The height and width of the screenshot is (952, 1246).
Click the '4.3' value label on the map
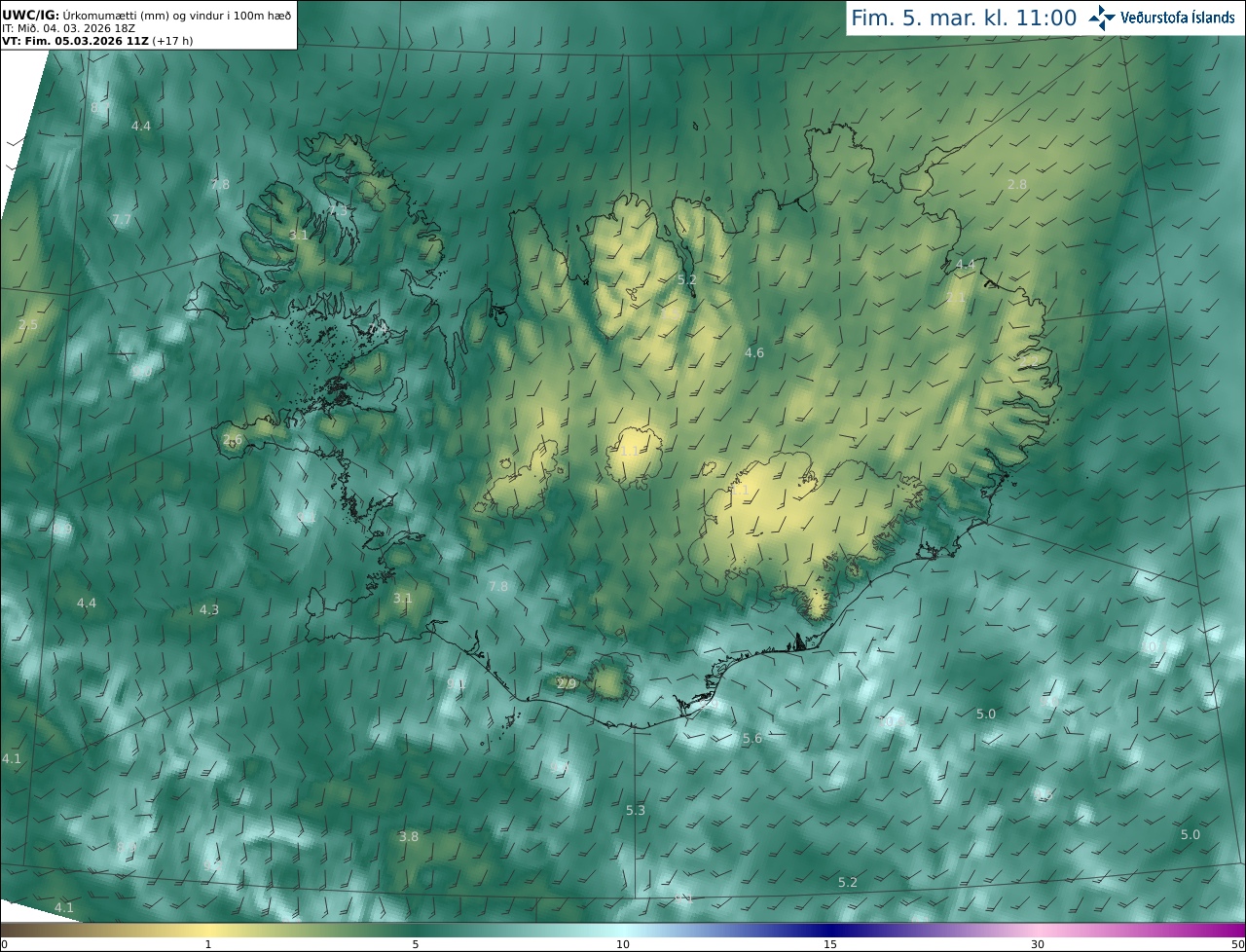(209, 610)
